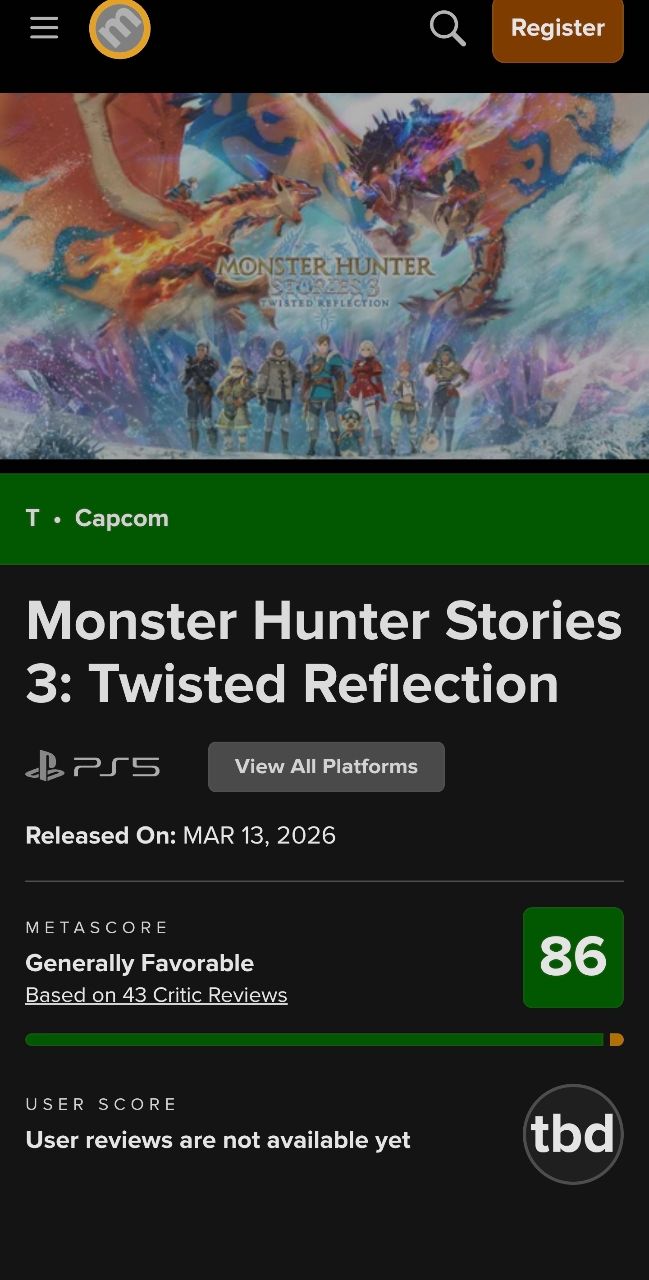
Task: Click the green Metascore distribution bar
Action: 314,1040
